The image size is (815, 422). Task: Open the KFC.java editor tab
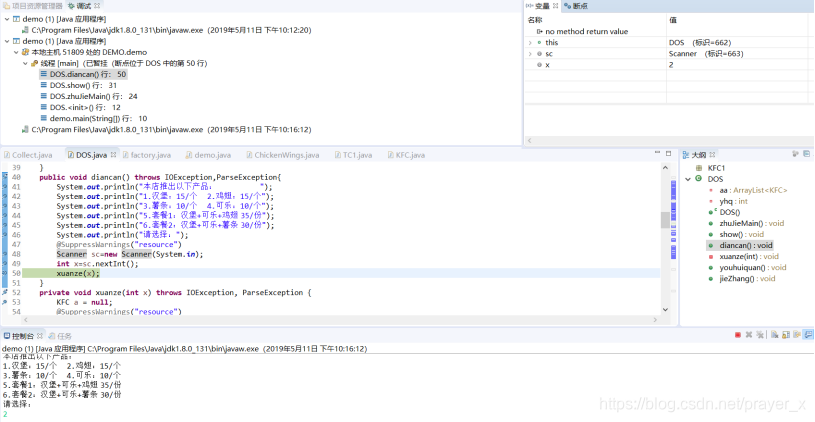tap(406, 155)
